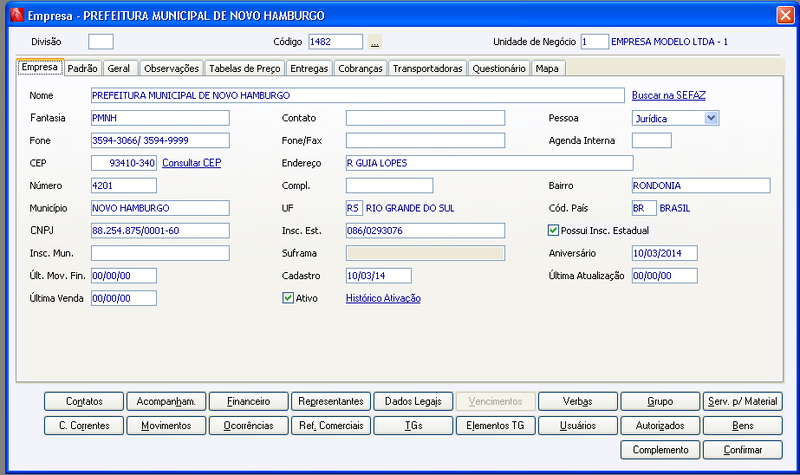The height and width of the screenshot is (475, 800).
Task: Open the Elementos TG button
Action: point(495,426)
